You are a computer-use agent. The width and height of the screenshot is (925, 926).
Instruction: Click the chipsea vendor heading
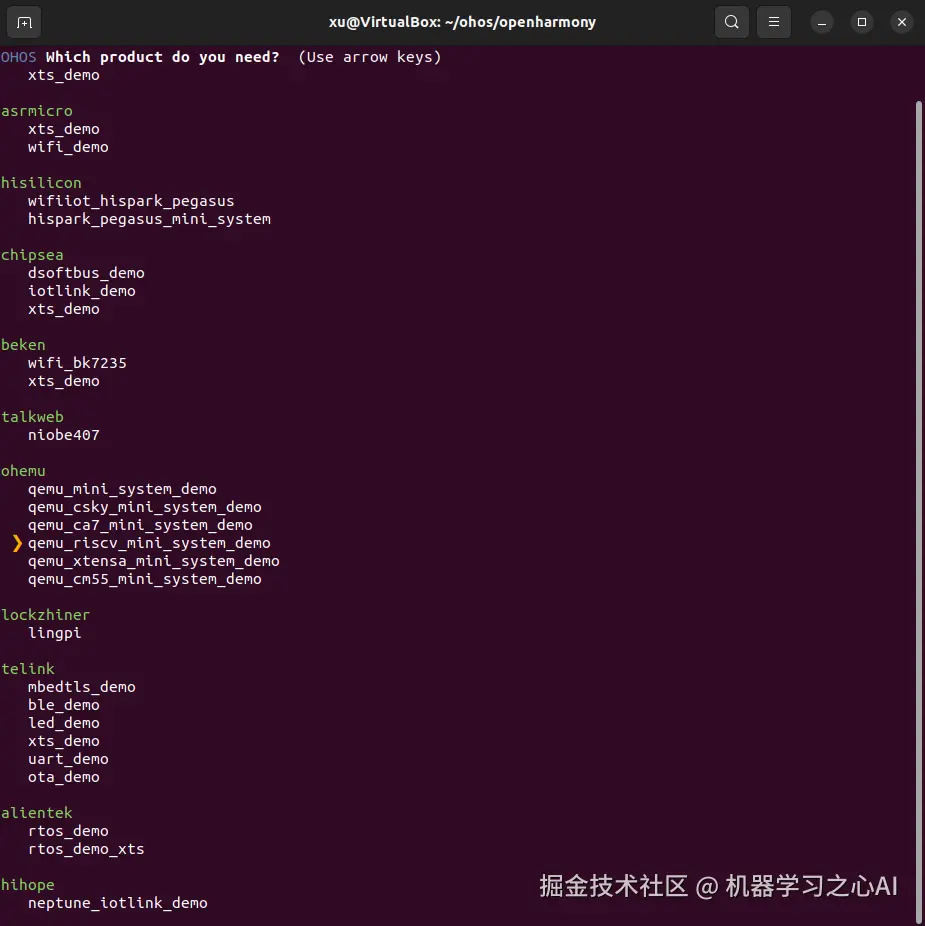click(32, 255)
